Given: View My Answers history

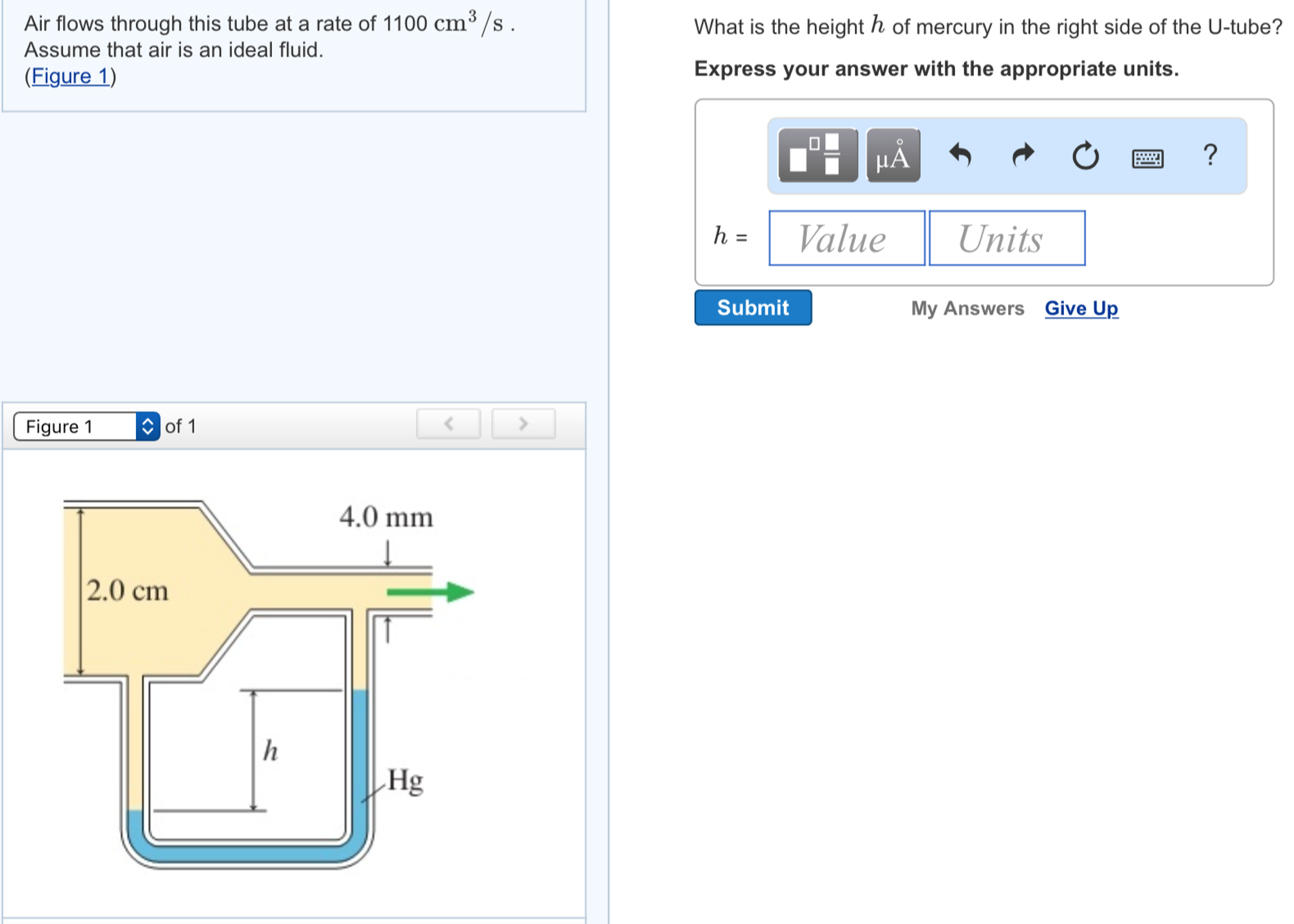Looking at the screenshot, I should tap(968, 309).
